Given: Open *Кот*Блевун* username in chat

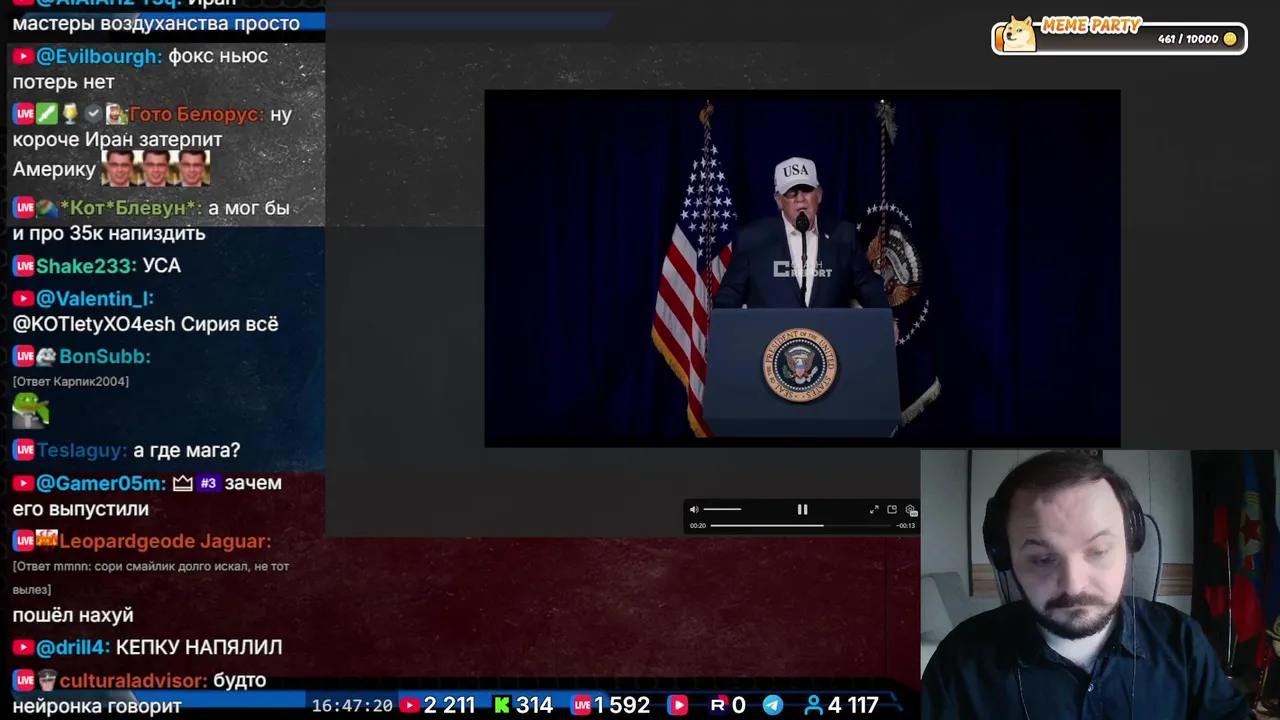Looking at the screenshot, I should (x=131, y=208).
